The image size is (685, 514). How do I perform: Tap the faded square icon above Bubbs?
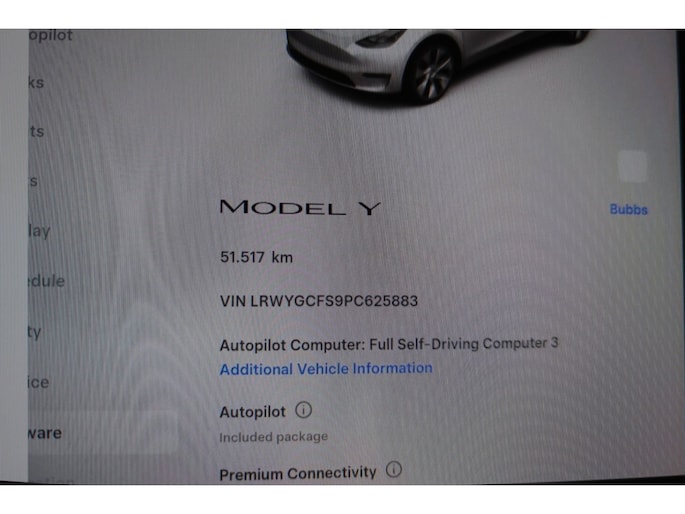pos(633,166)
